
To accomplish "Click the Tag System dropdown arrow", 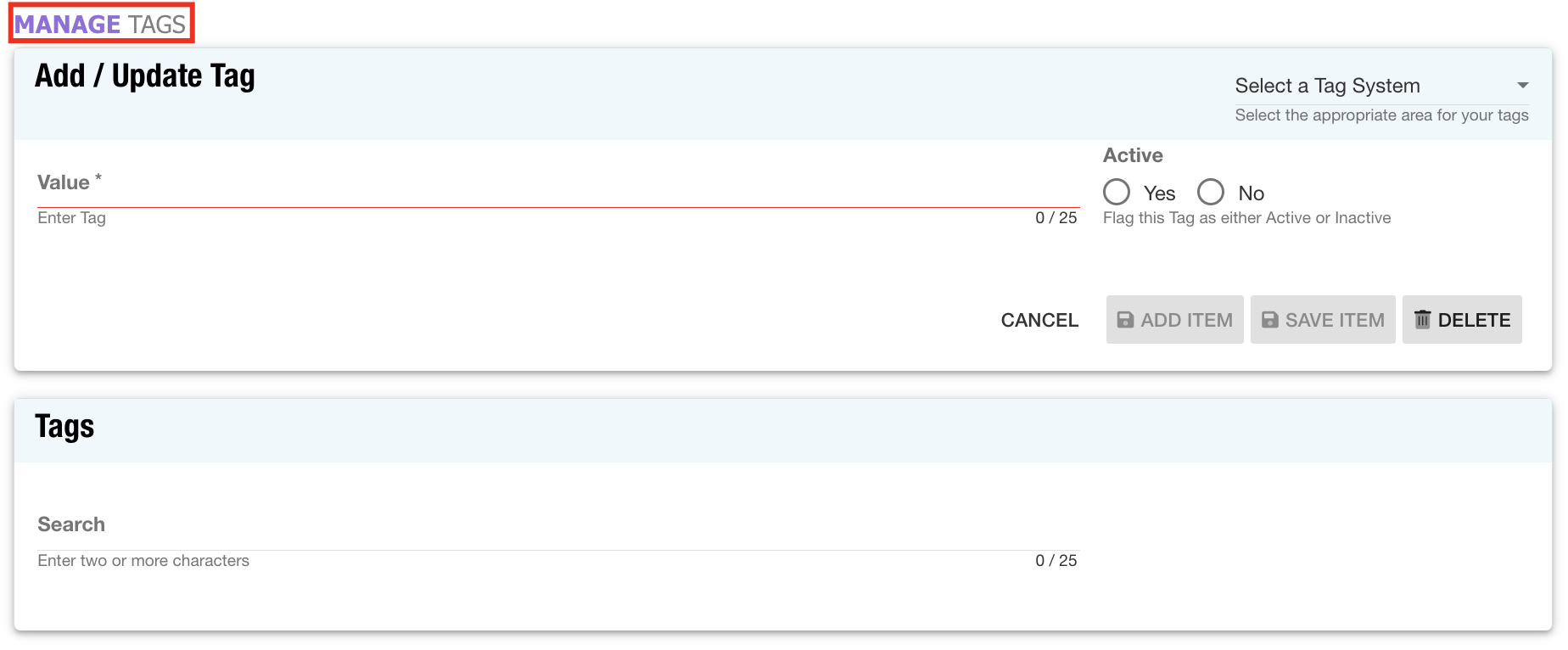I will pos(1522,86).
